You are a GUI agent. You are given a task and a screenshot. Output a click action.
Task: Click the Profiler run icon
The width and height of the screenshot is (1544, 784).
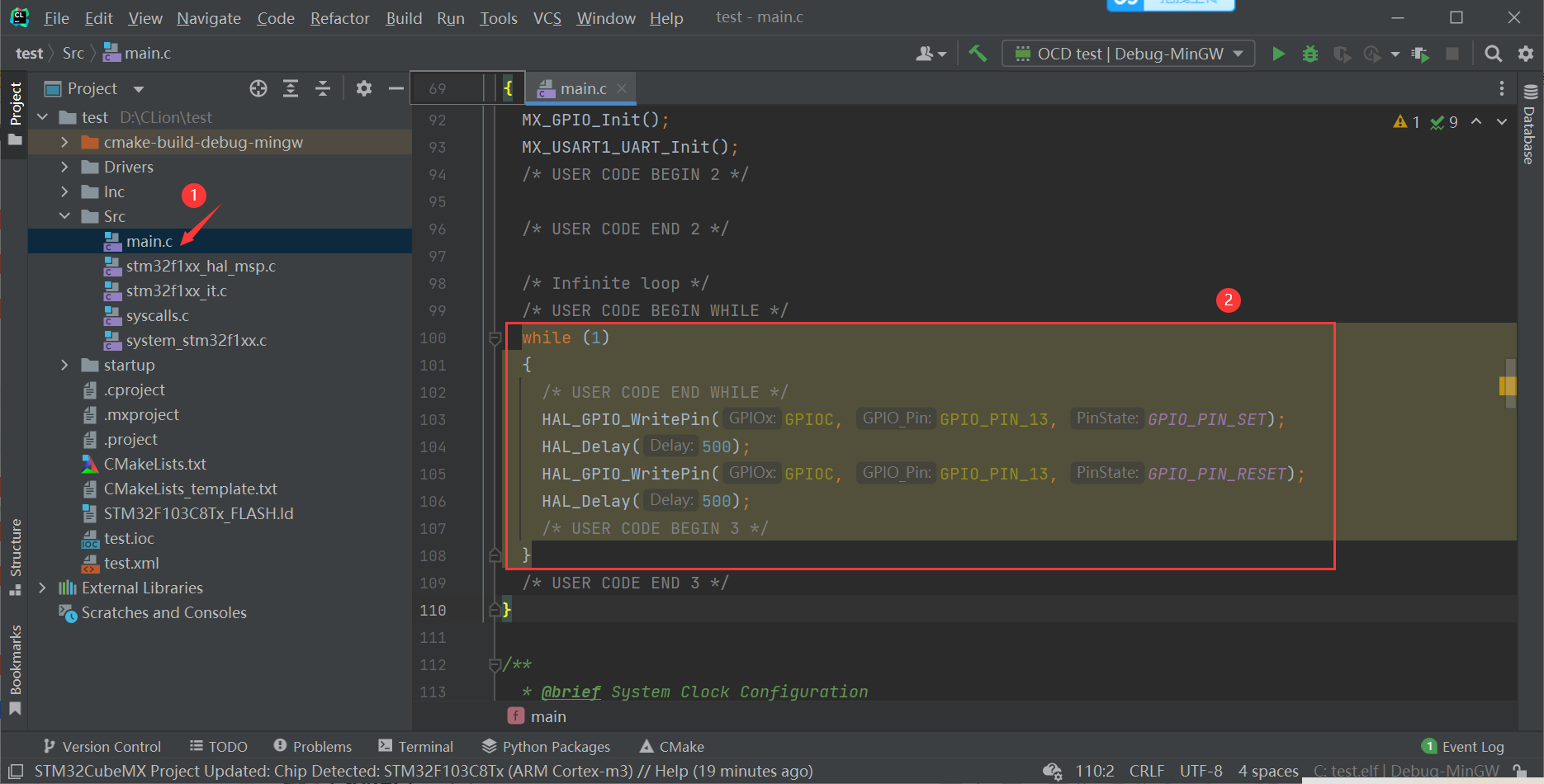1372,54
